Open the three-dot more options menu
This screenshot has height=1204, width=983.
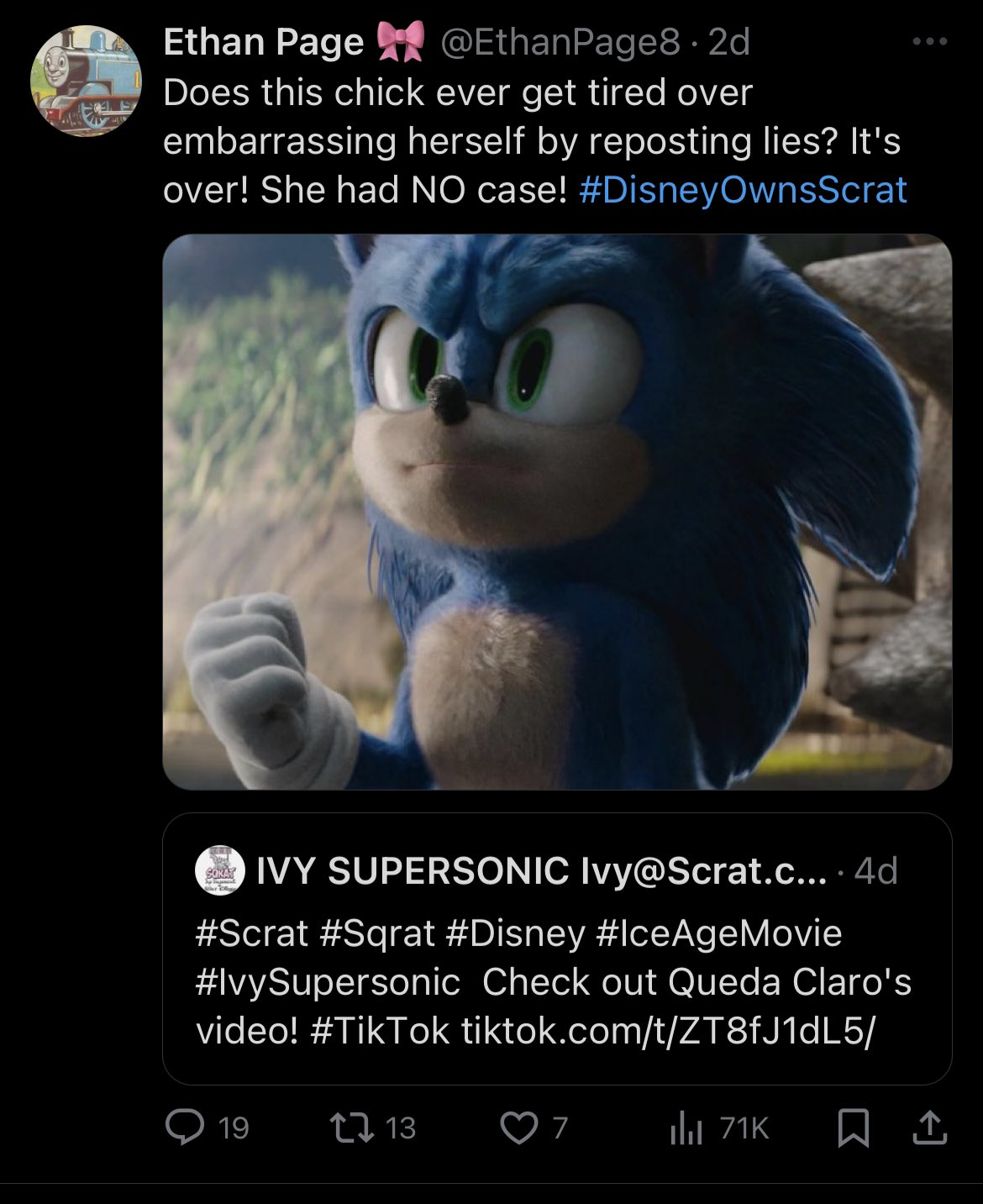tap(930, 42)
